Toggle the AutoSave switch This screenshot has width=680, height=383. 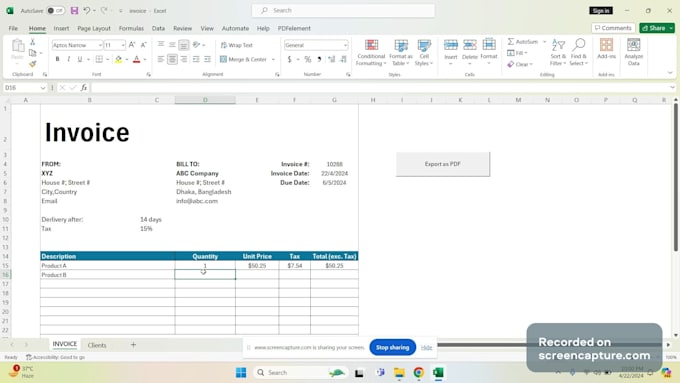click(x=56, y=10)
